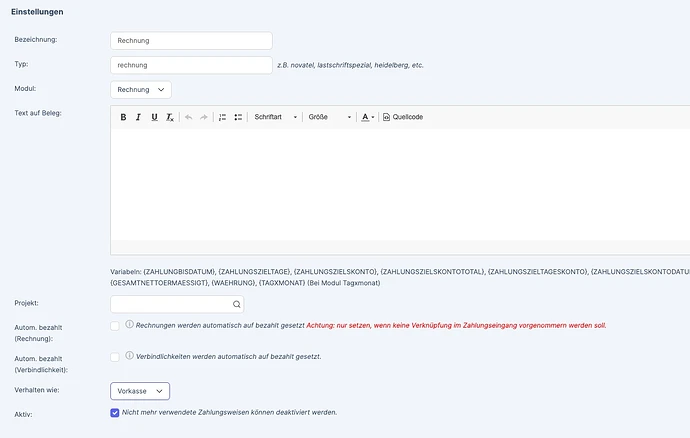Click the redo arrow icon
Screen dimensions: 690x438
pos(204,117)
